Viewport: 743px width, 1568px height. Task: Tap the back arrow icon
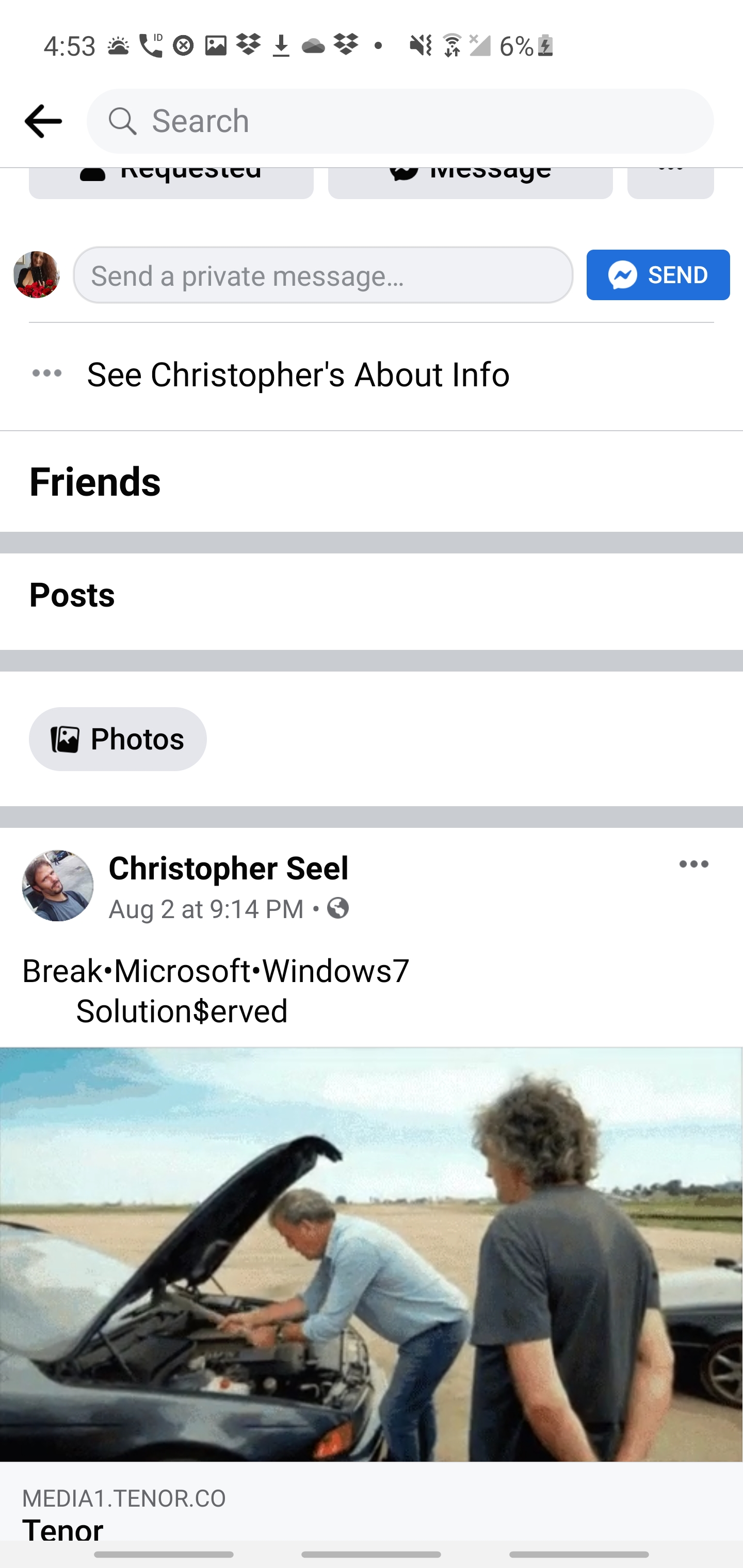click(x=43, y=121)
